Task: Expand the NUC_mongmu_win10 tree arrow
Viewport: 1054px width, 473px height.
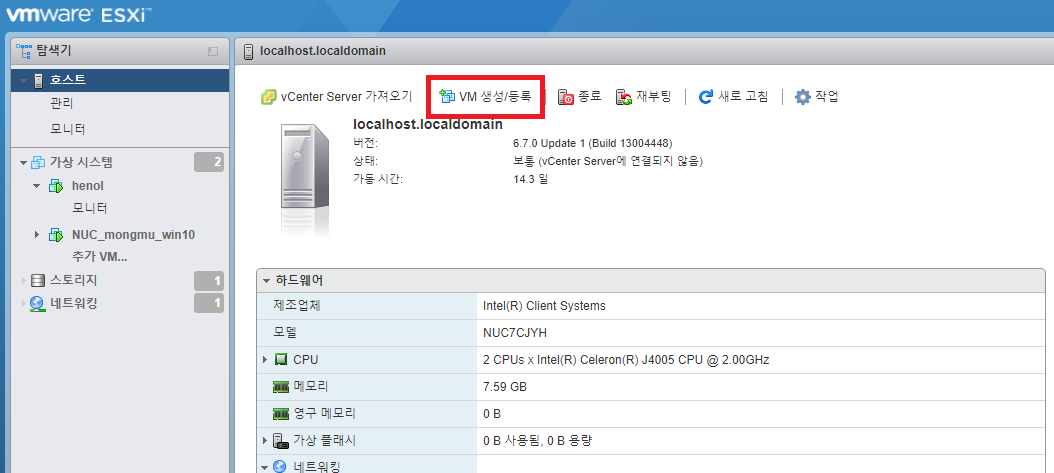Action: click(37, 235)
